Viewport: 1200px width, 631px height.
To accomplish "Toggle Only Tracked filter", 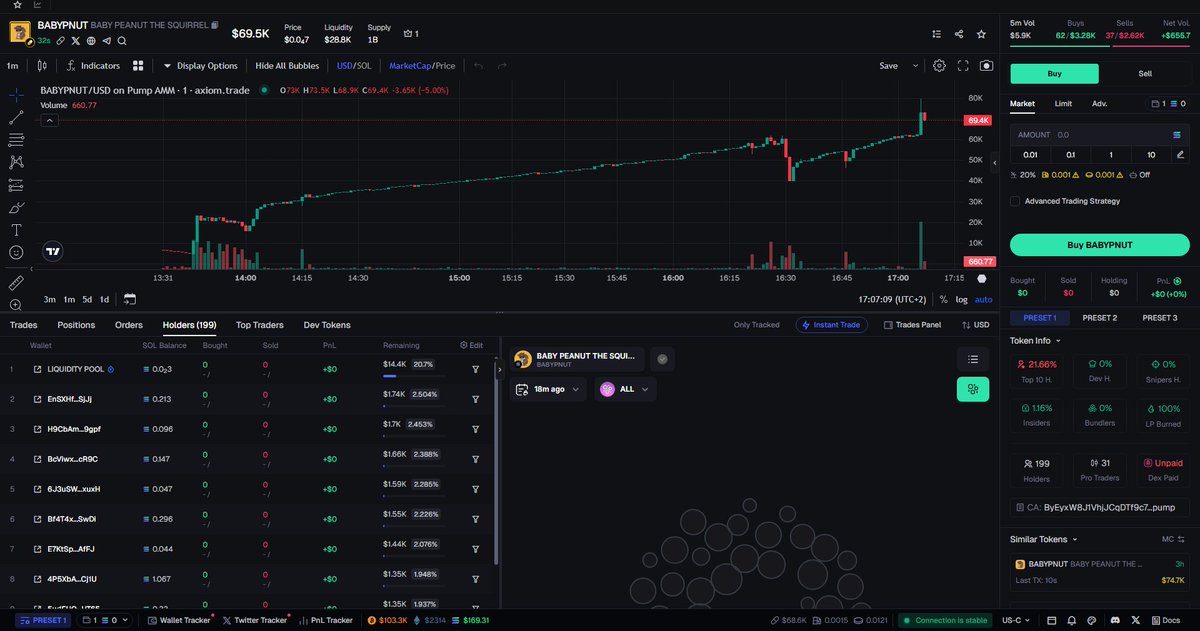I will coord(757,325).
